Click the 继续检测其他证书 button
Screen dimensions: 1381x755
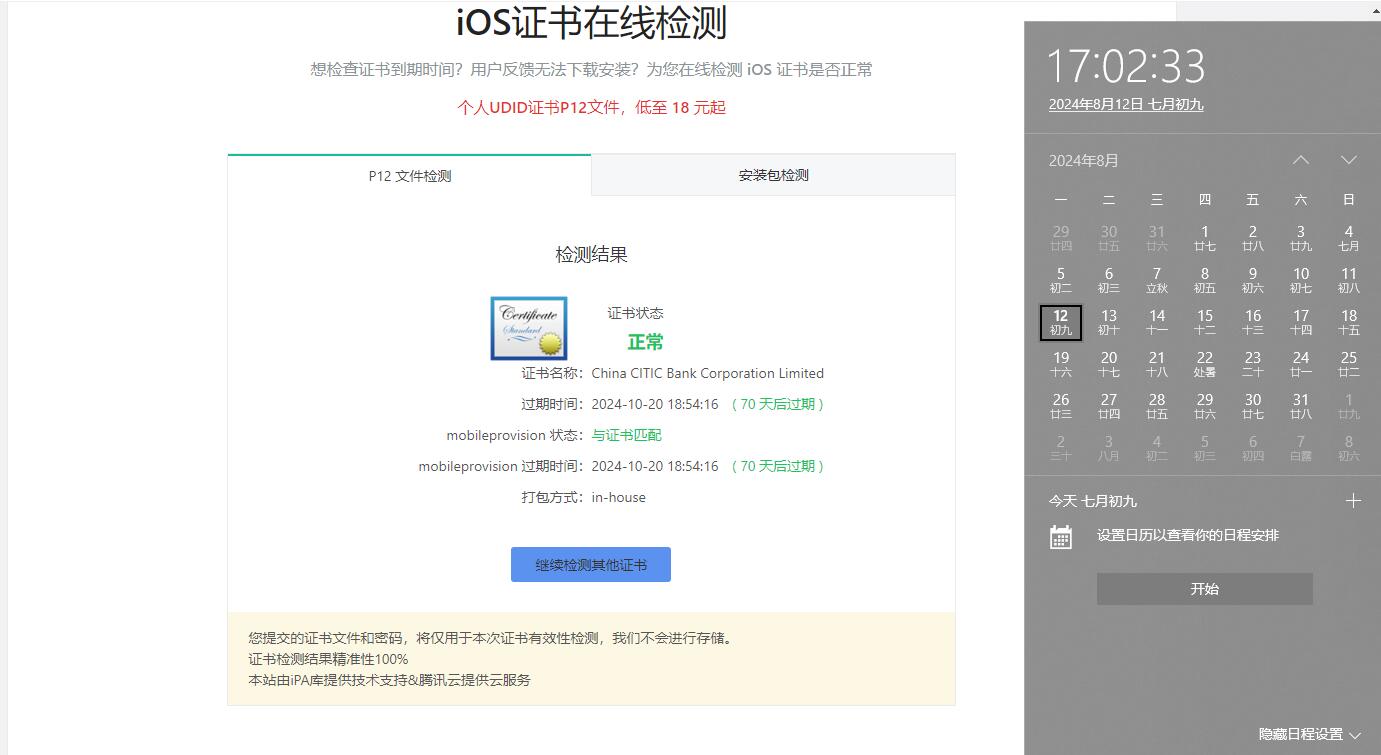click(590, 564)
